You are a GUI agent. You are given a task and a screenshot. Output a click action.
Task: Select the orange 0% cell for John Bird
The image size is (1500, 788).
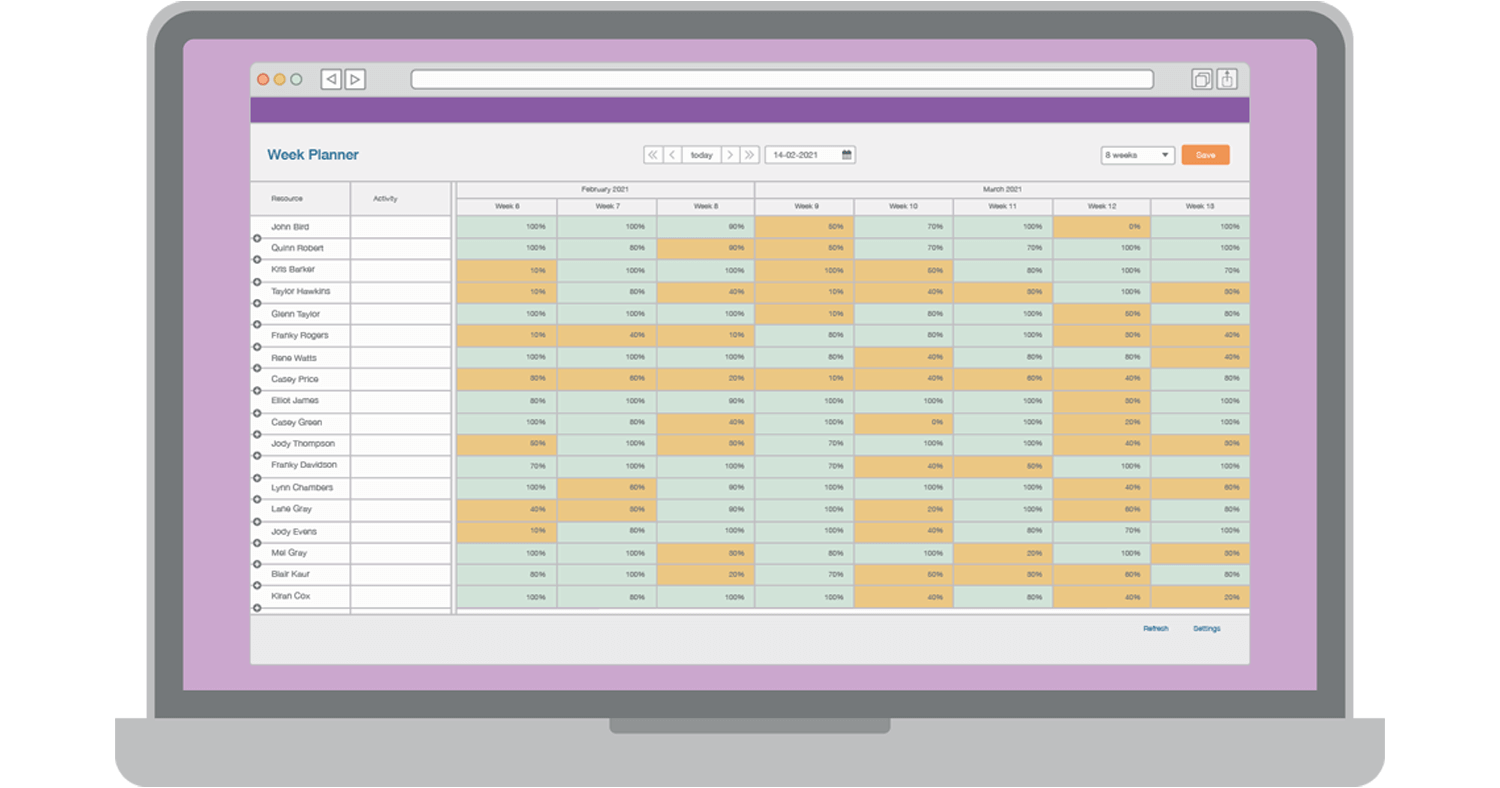click(1101, 227)
